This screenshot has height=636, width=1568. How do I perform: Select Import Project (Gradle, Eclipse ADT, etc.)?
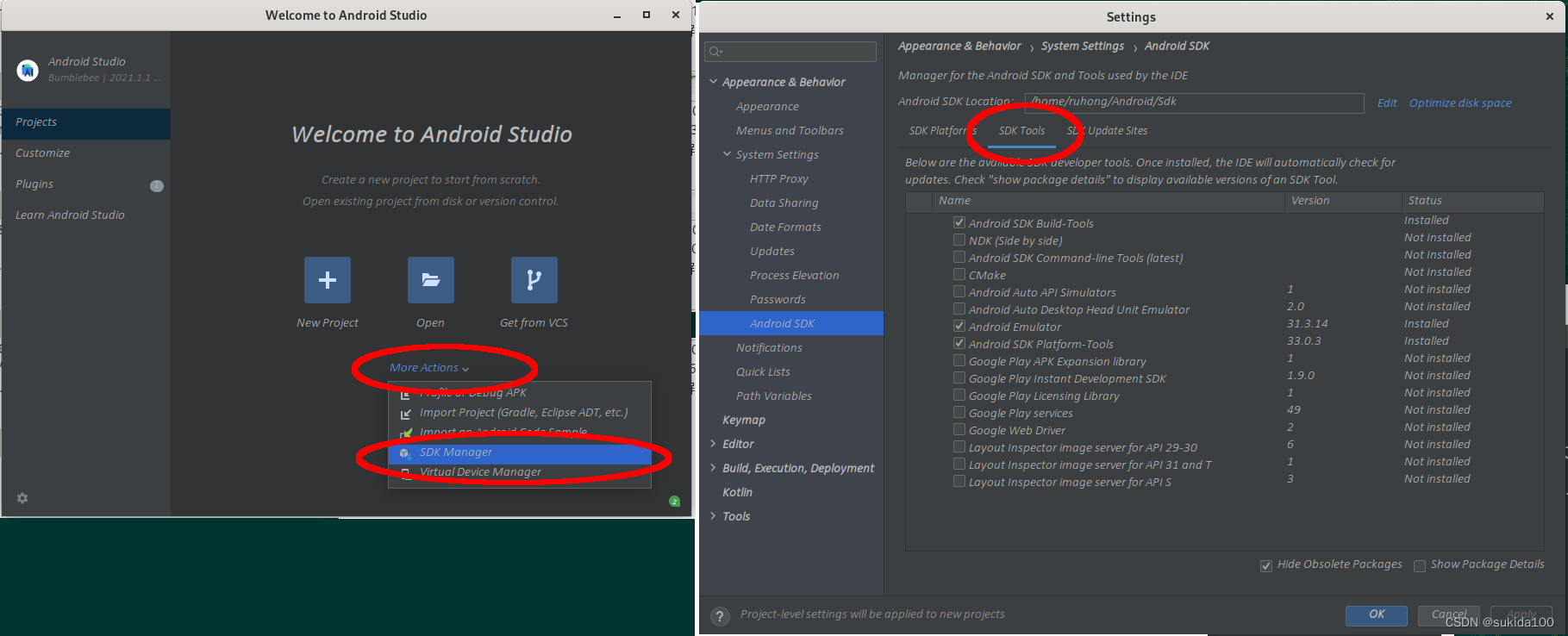coord(520,413)
